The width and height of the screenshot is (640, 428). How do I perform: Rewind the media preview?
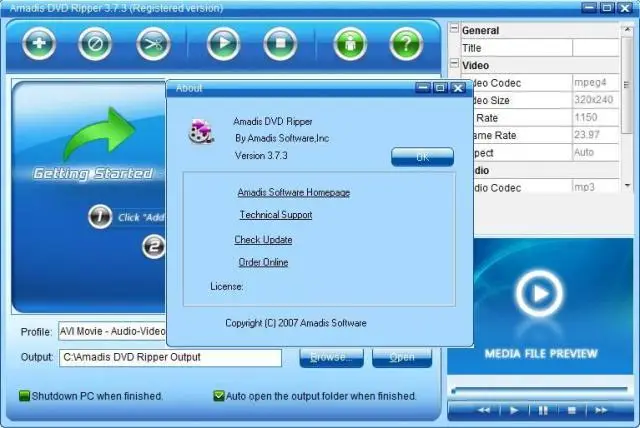(484, 410)
